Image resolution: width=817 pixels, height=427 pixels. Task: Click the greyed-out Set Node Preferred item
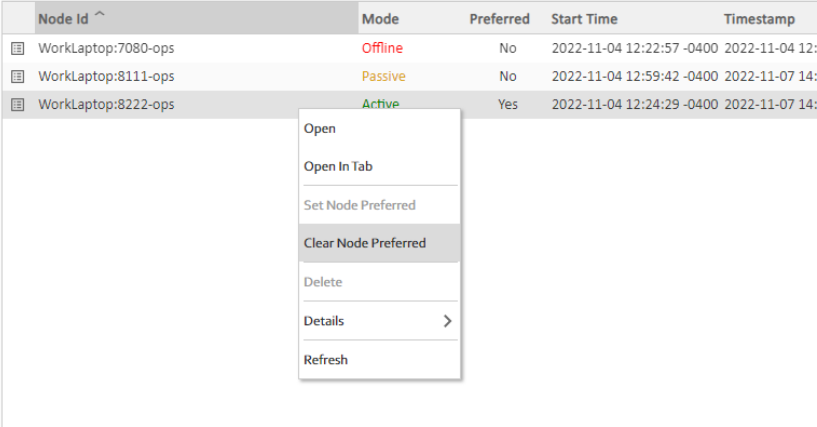(359, 205)
